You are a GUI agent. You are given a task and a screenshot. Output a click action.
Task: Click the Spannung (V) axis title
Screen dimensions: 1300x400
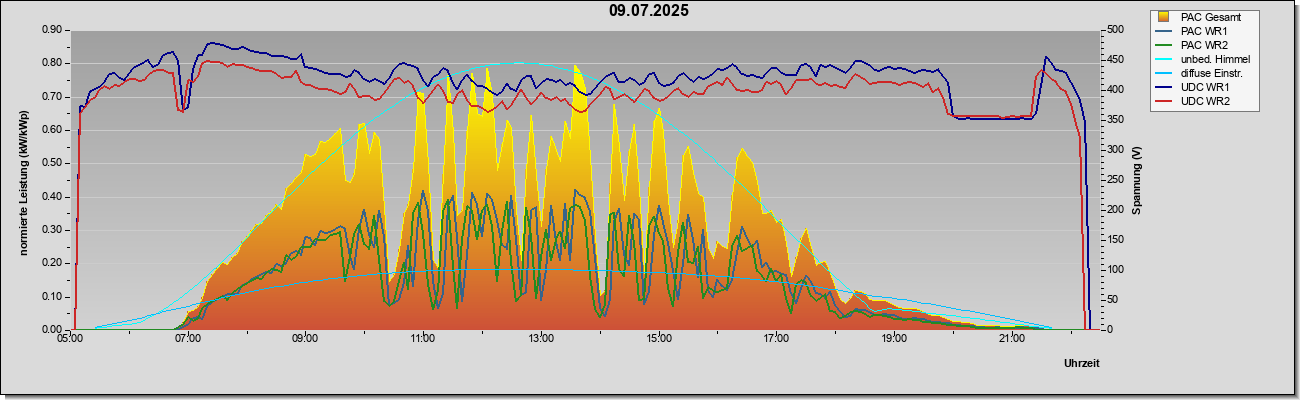1137,181
